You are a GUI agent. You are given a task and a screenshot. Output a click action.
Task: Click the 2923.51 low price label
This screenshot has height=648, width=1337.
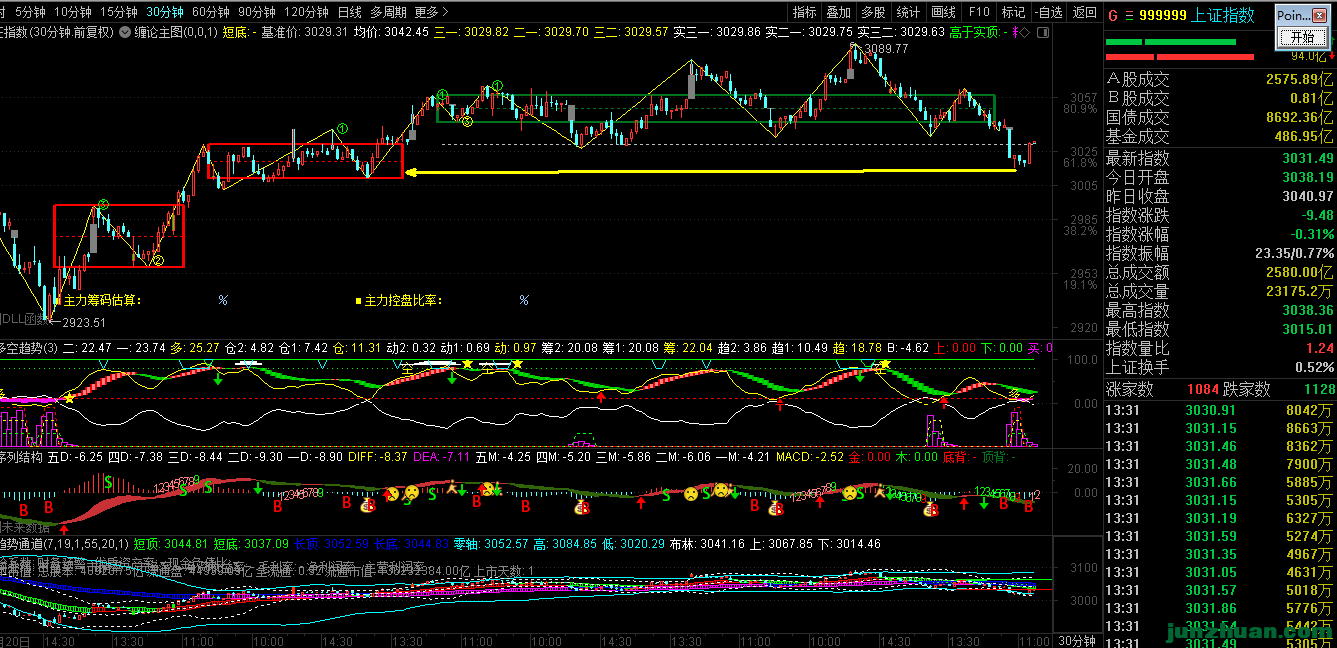coord(84,322)
